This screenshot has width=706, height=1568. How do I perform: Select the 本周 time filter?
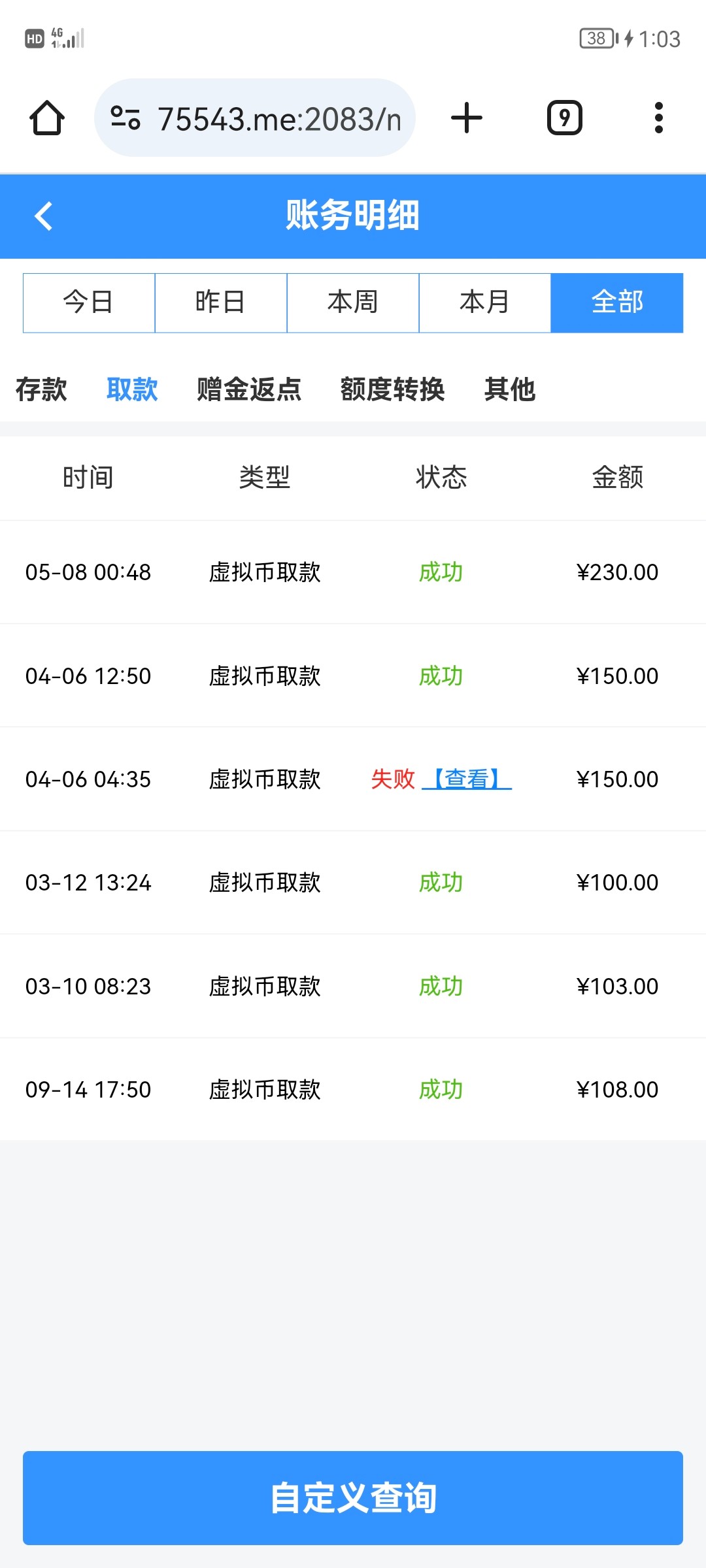(x=353, y=302)
